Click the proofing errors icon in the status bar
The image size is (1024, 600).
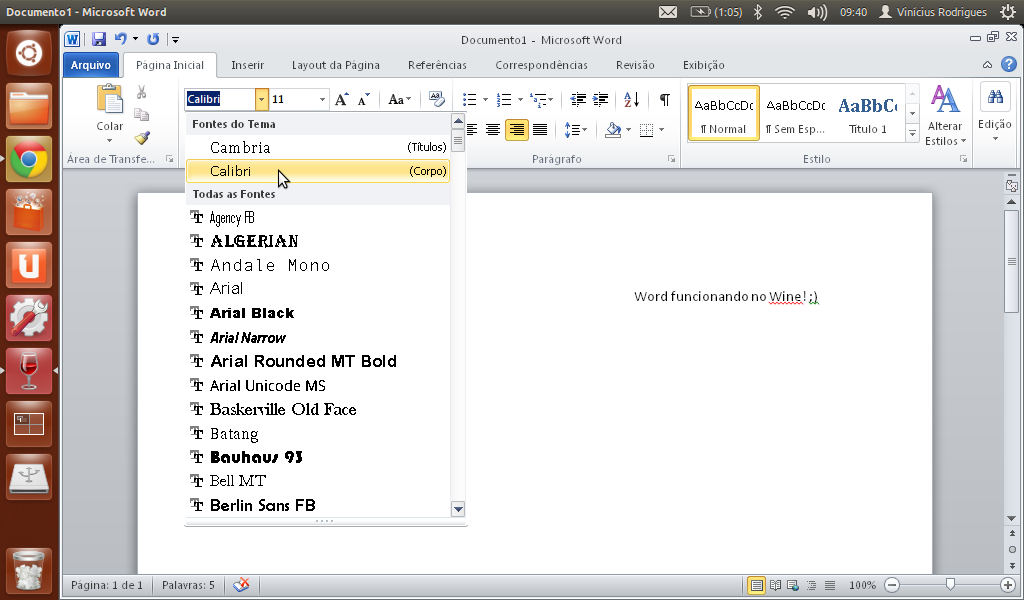click(241, 584)
